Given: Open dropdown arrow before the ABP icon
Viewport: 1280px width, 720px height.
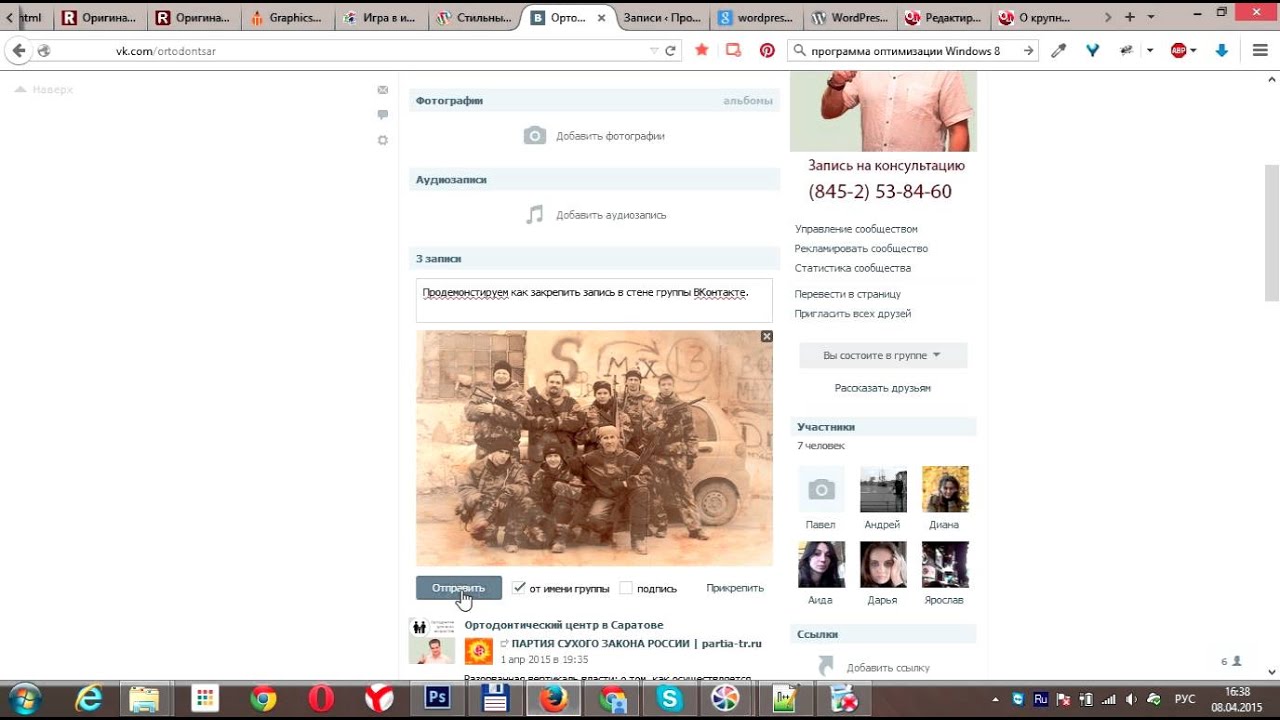Looking at the screenshot, I should point(1150,51).
